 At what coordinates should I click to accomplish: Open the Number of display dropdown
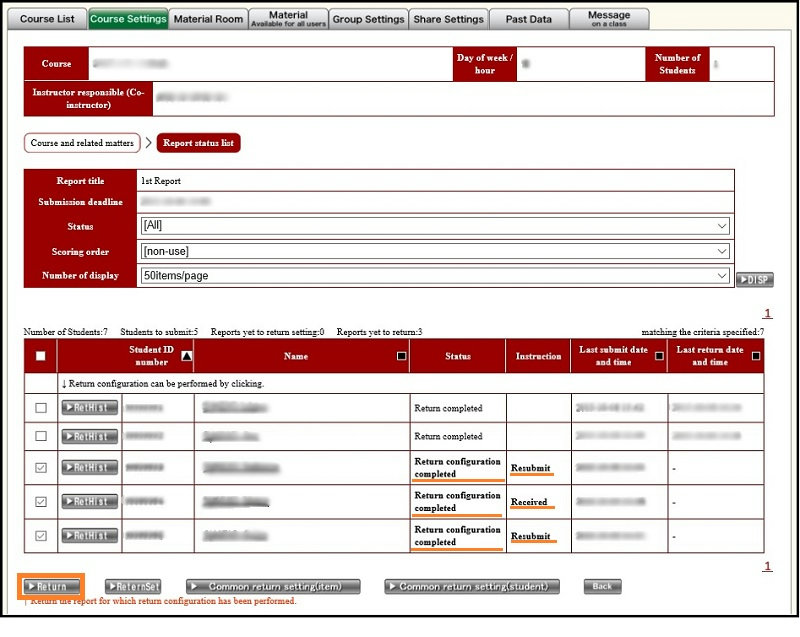[434, 276]
